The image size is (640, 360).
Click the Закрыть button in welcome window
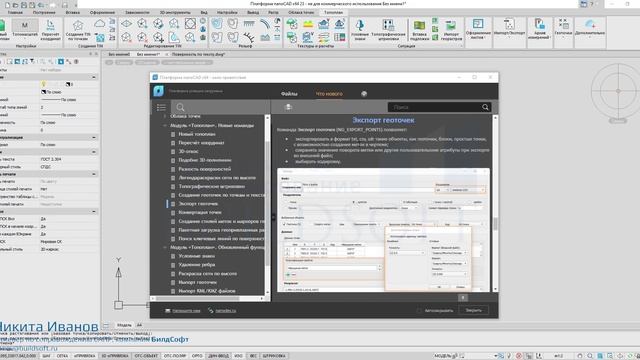pos(473,310)
